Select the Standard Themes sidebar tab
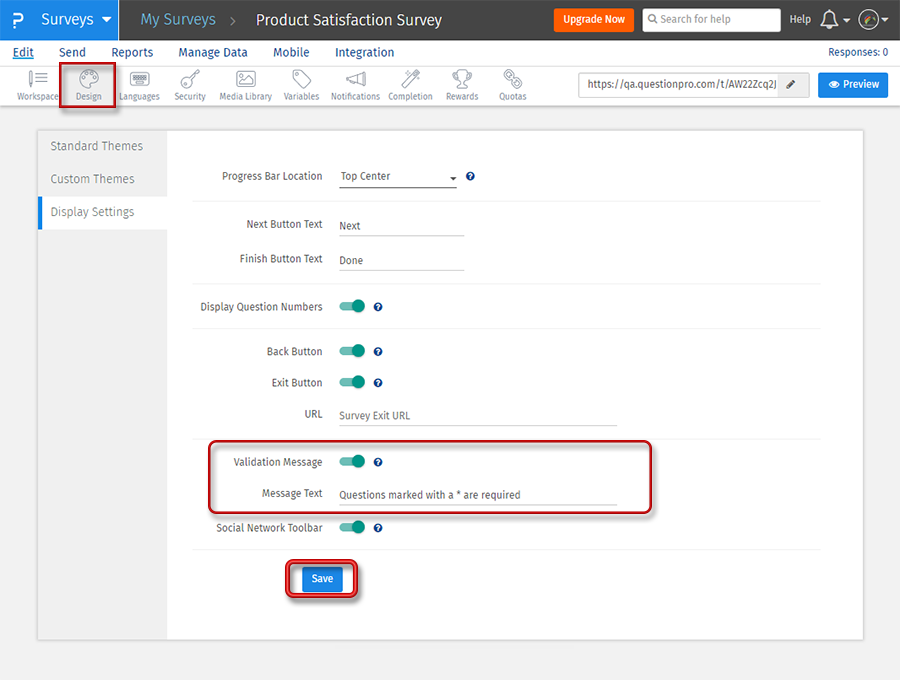Viewport: 900px width, 680px height. point(97,146)
